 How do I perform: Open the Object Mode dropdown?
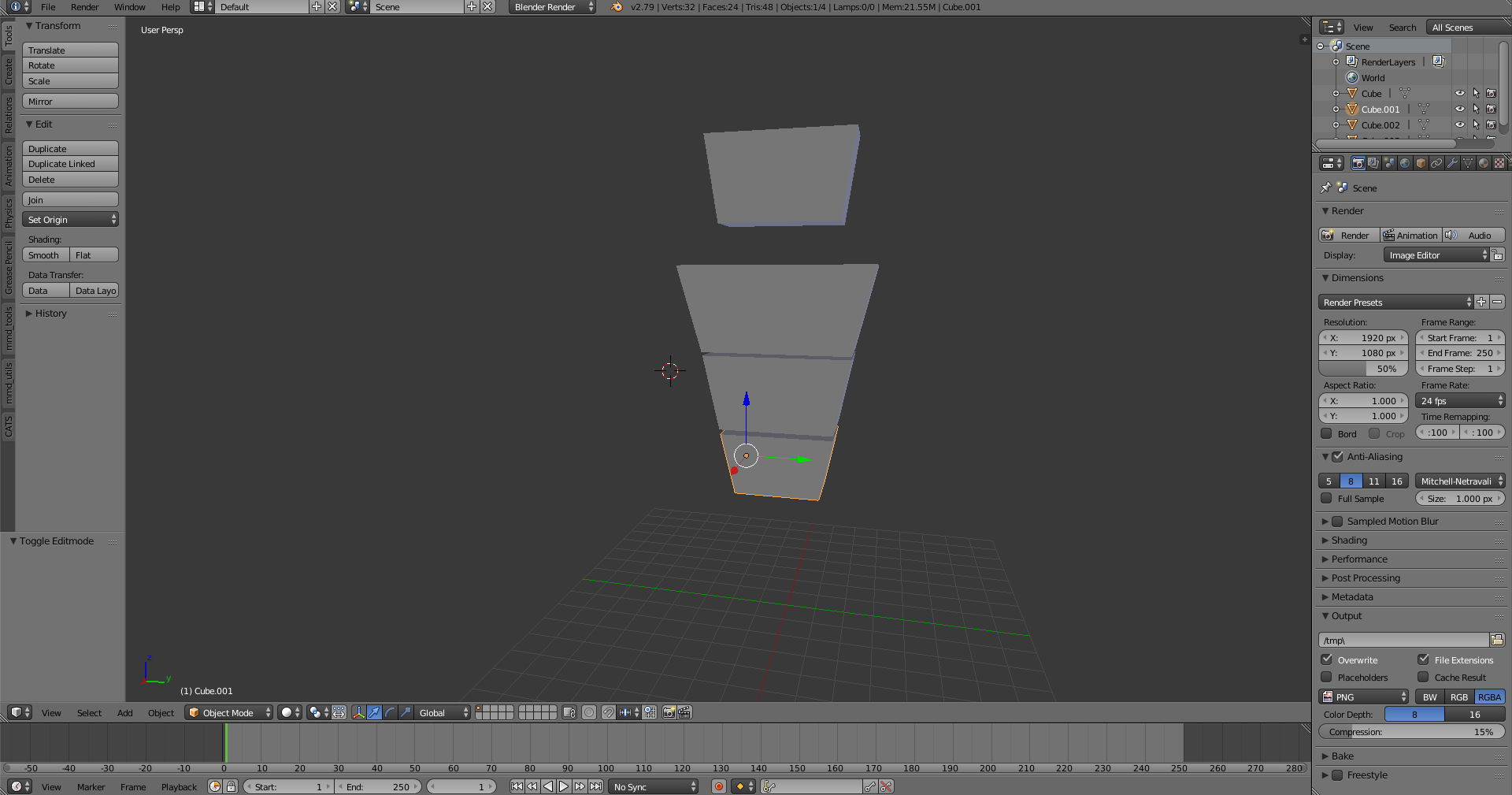click(229, 712)
